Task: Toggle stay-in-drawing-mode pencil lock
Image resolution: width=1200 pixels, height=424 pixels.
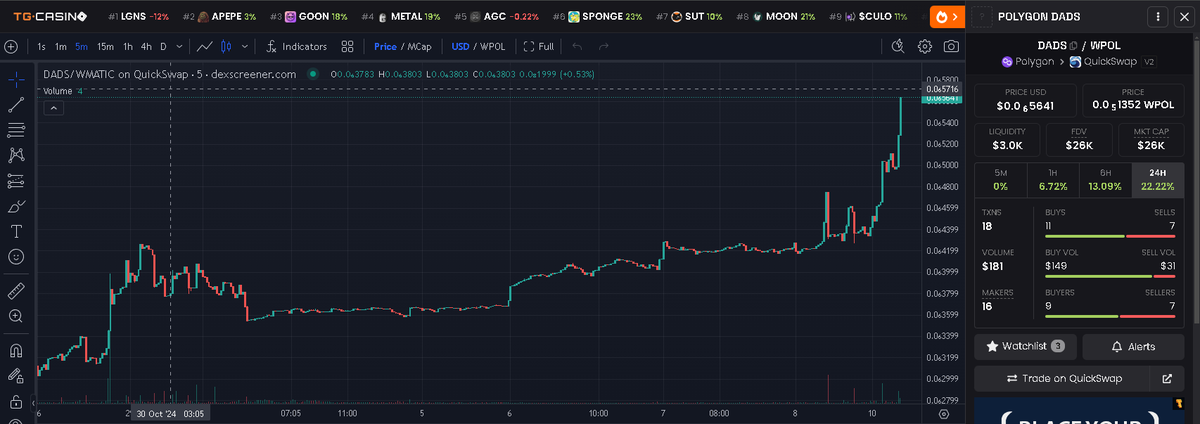Action: coord(16,377)
